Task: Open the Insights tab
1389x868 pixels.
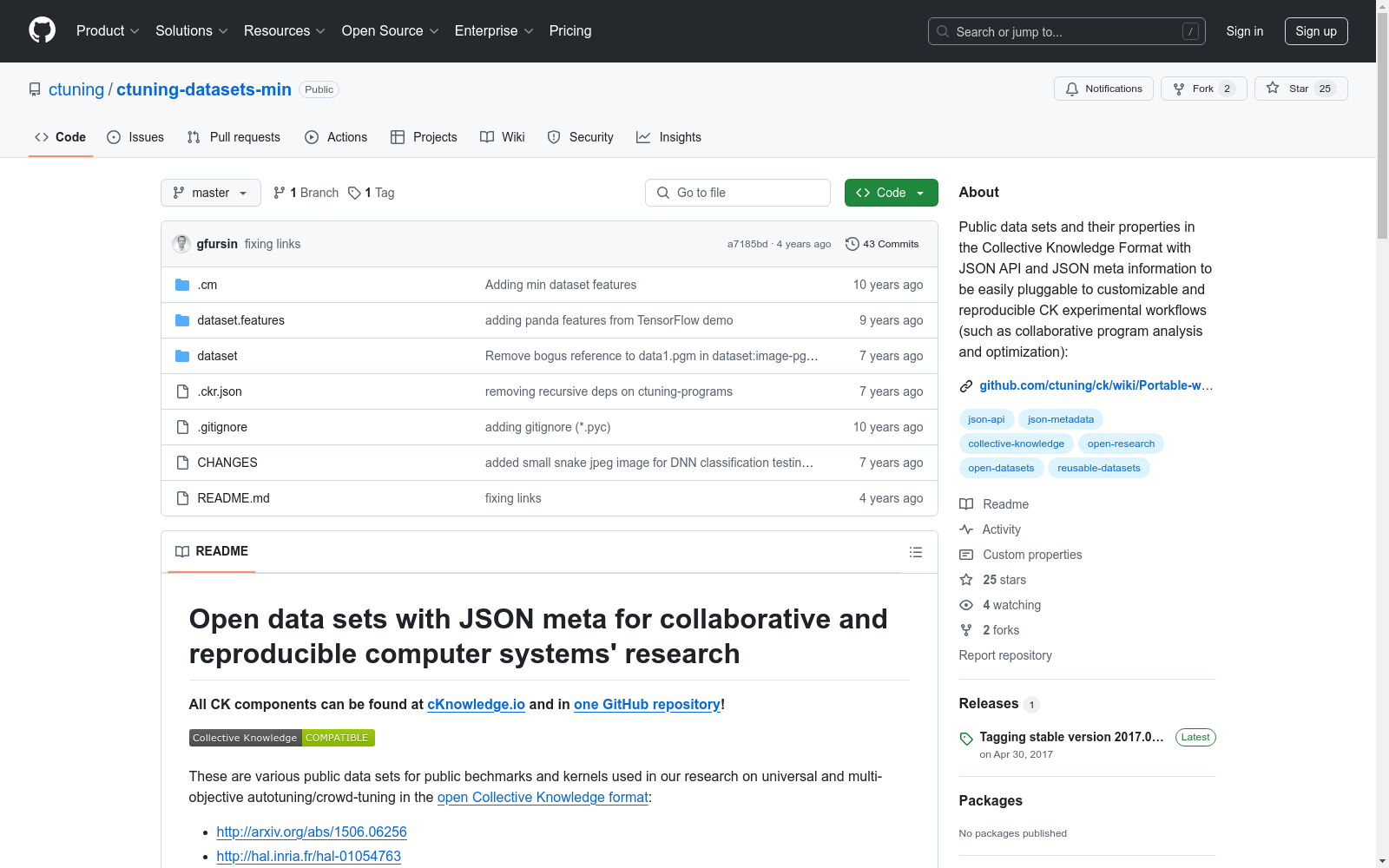Action: point(668,137)
